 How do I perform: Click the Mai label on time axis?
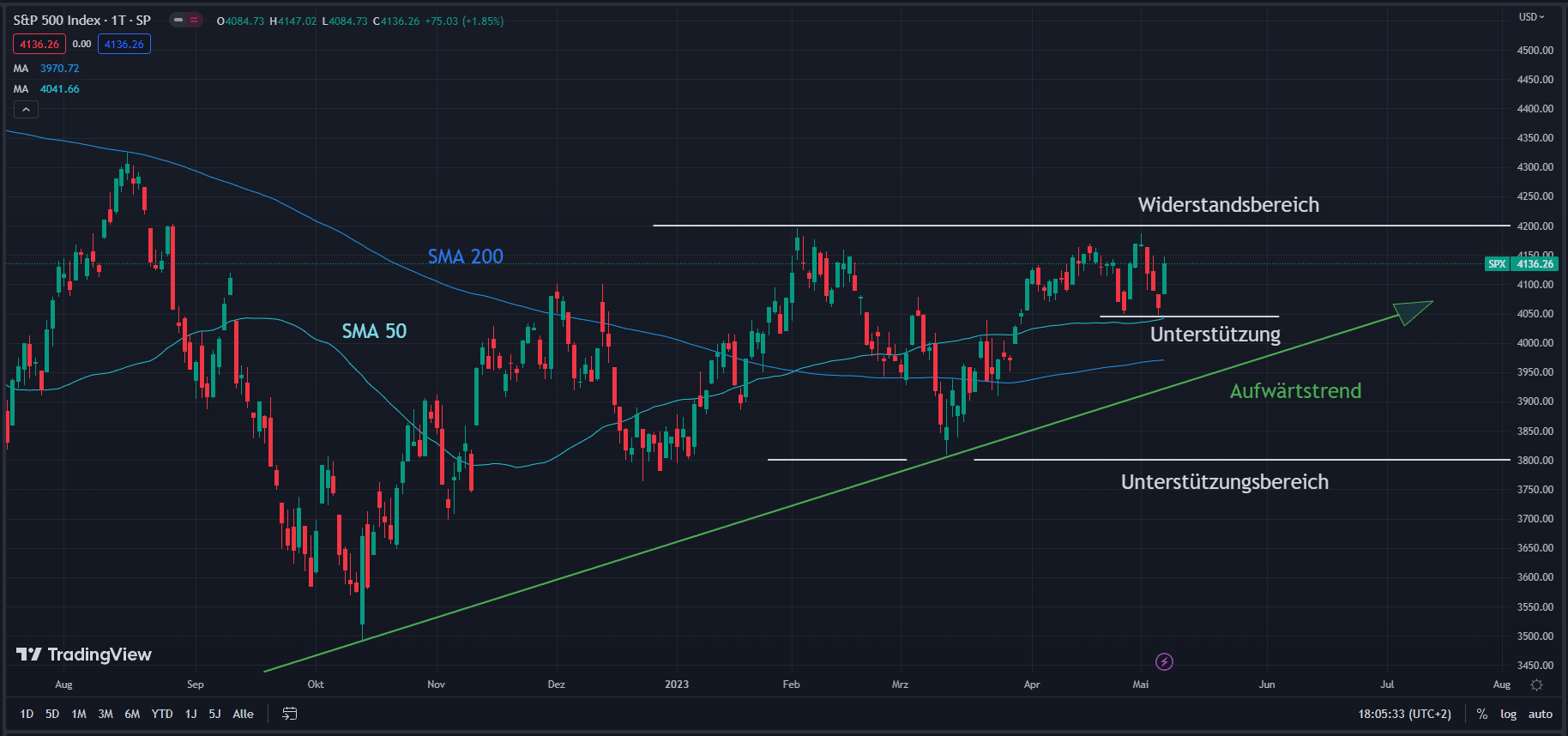(x=1140, y=685)
